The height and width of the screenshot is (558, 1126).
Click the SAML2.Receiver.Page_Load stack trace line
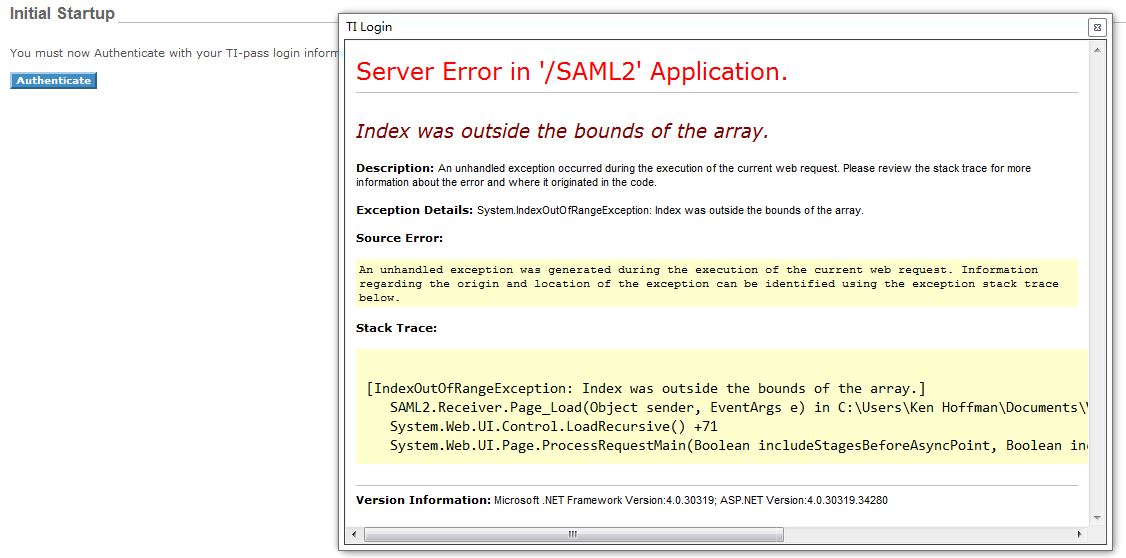click(740, 408)
